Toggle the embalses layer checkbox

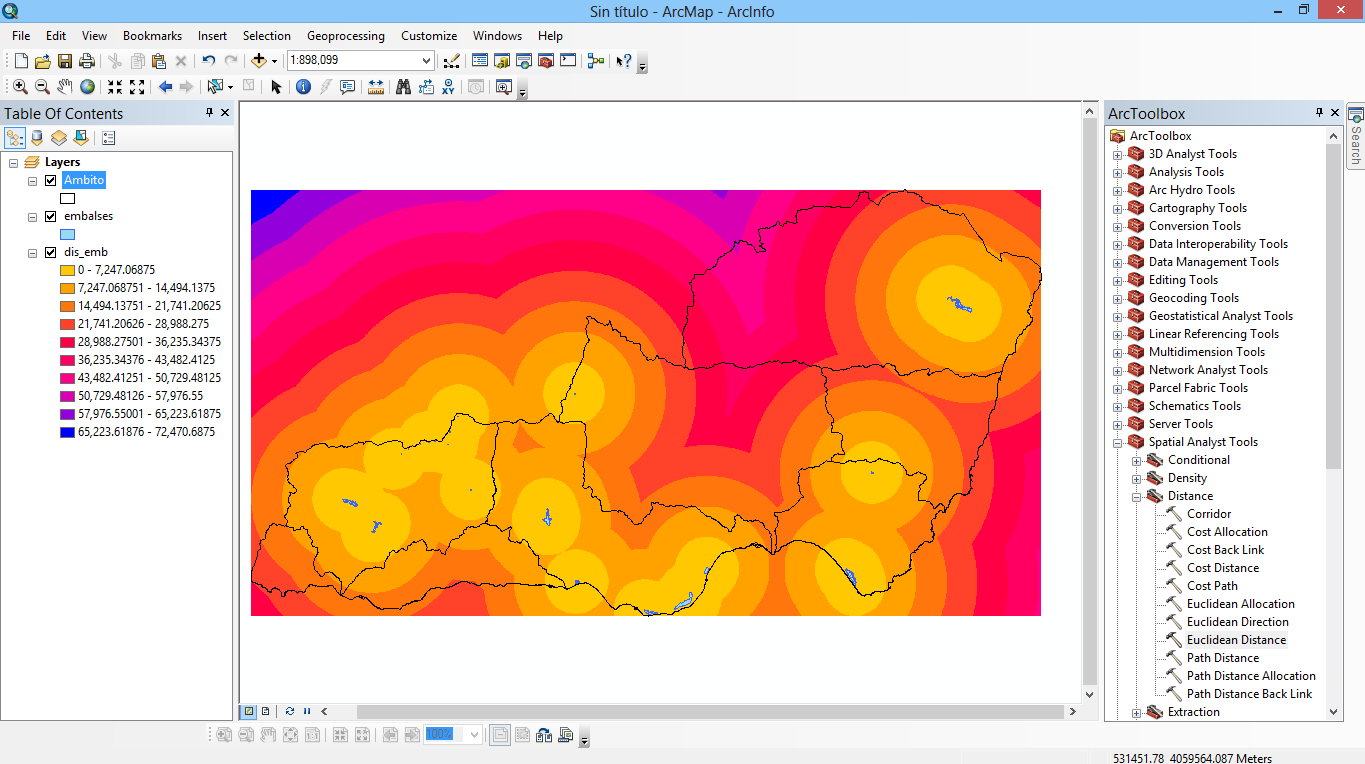pyautogui.click(x=51, y=216)
